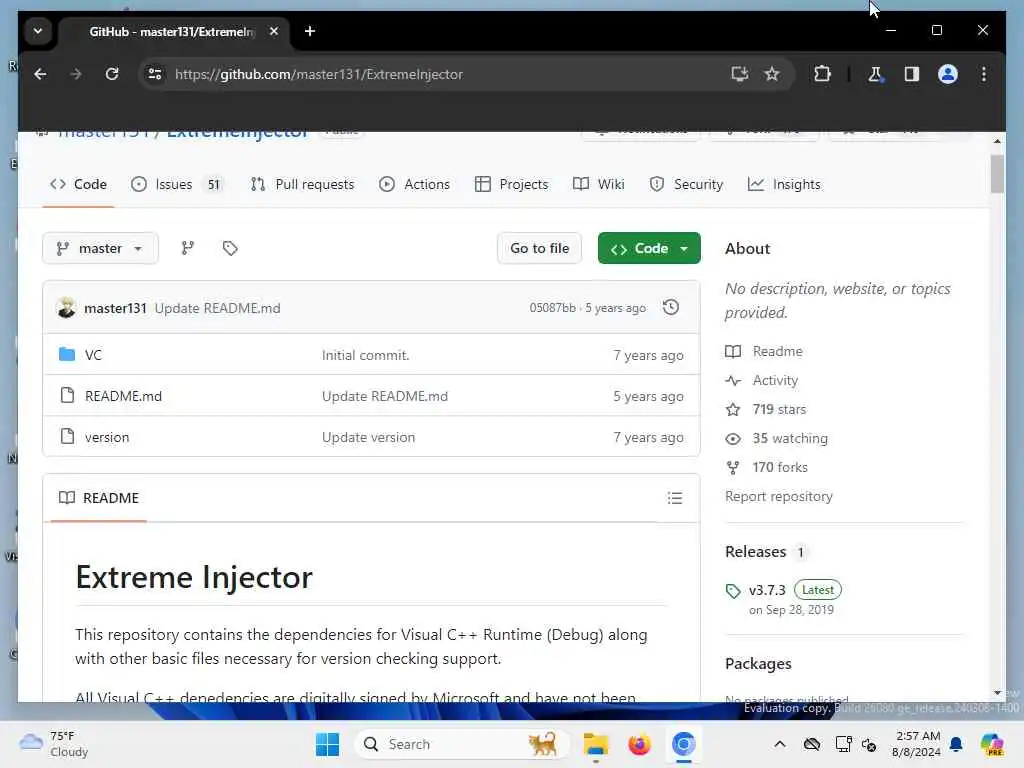The height and width of the screenshot is (768, 1024).
Task: Open the Projects tab
Action: tap(512, 184)
